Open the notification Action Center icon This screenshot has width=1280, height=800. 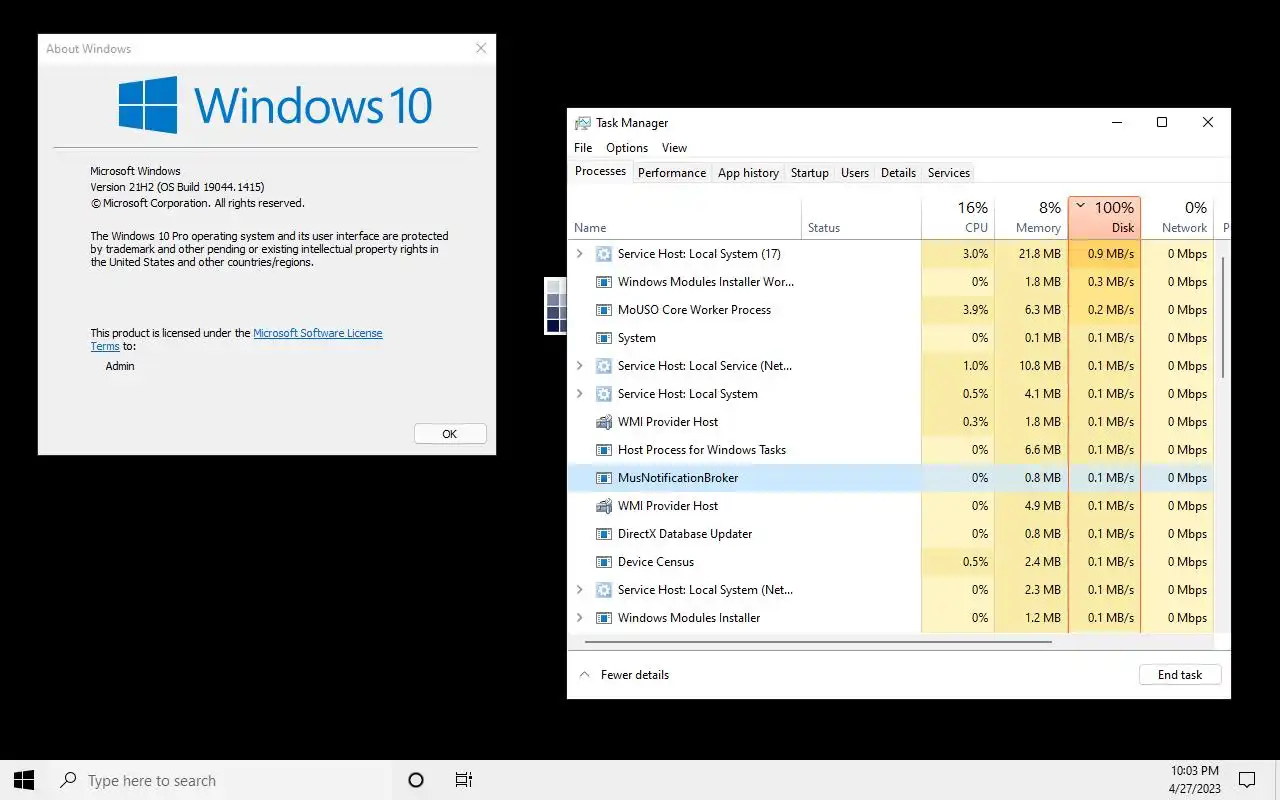pos(1247,780)
